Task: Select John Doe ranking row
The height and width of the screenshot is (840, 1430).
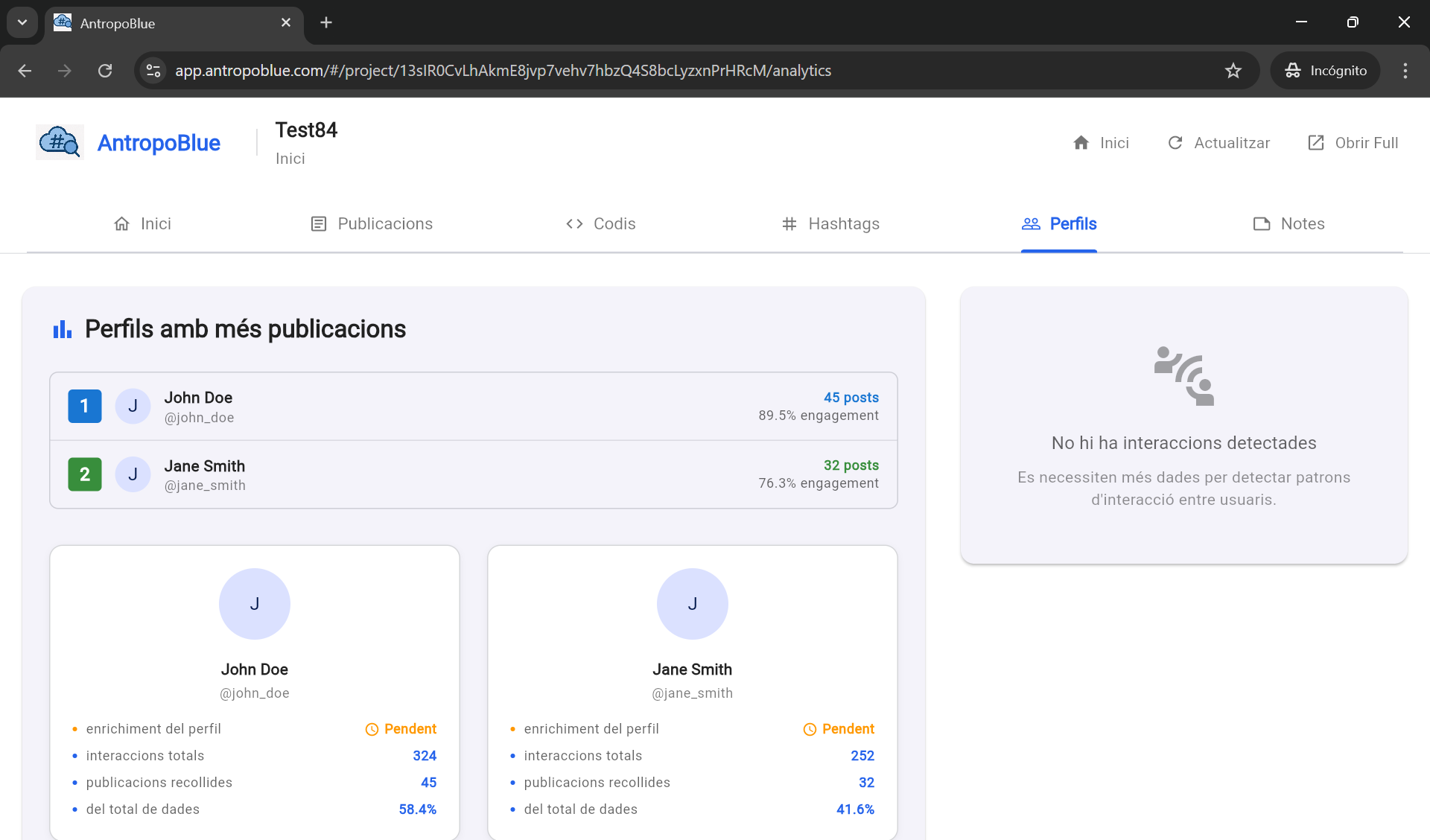Action: coord(473,407)
